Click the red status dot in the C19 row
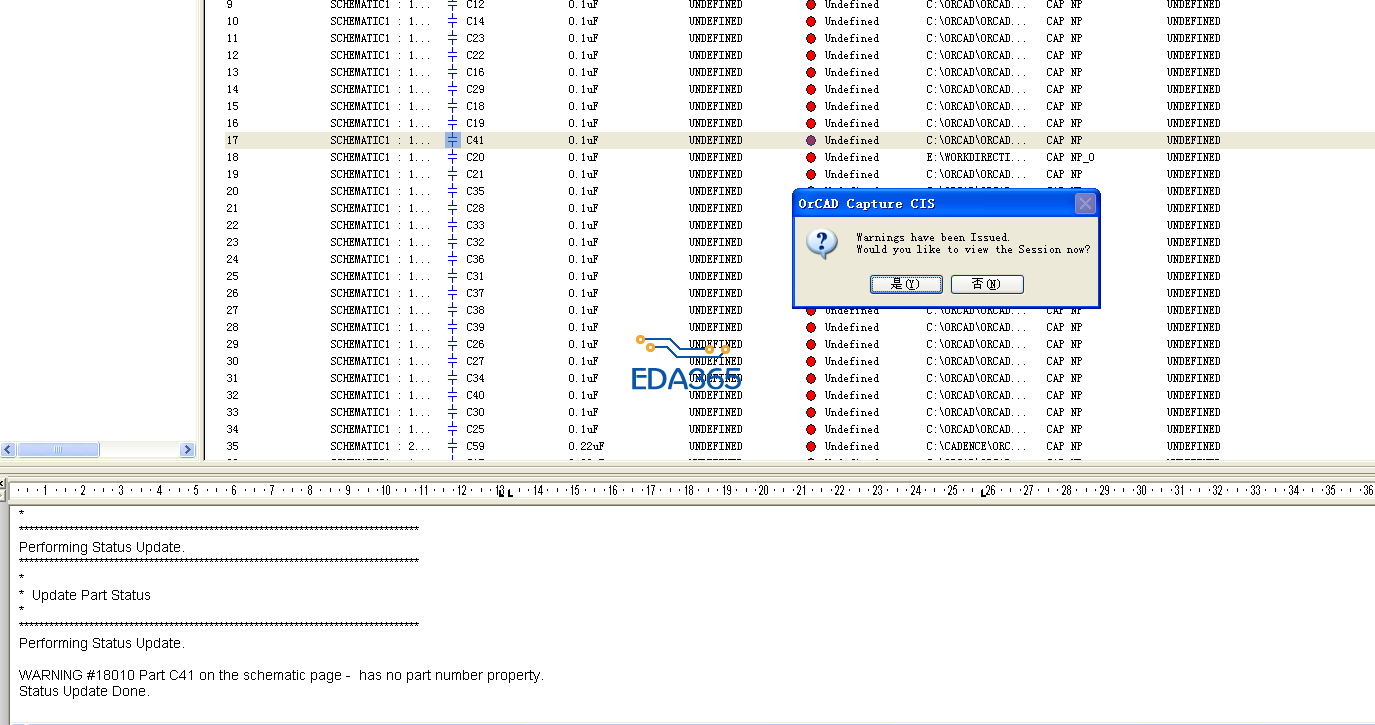Image resolution: width=1375 pixels, height=725 pixels. coord(811,123)
